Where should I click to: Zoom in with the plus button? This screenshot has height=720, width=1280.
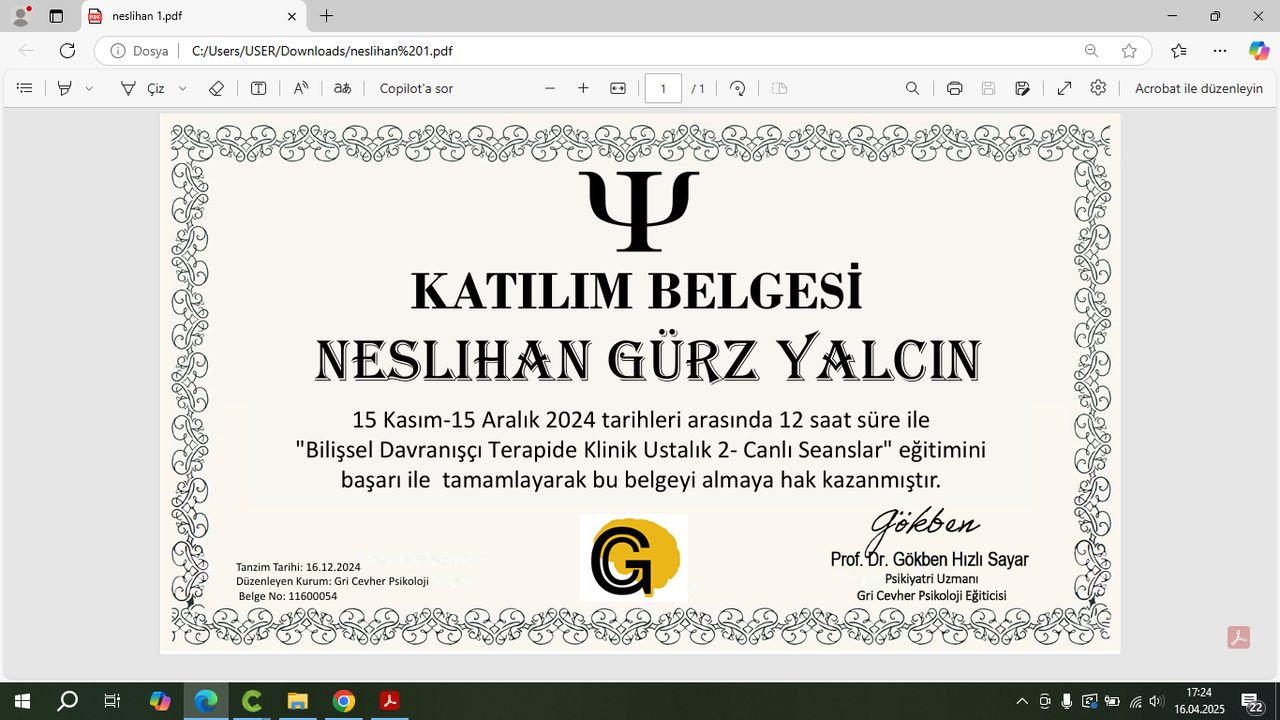(x=583, y=88)
